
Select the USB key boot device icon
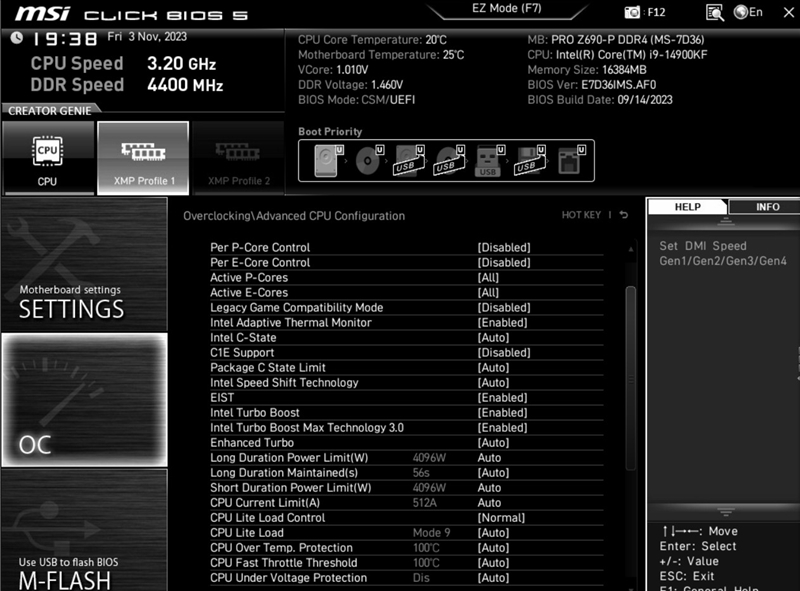point(490,161)
